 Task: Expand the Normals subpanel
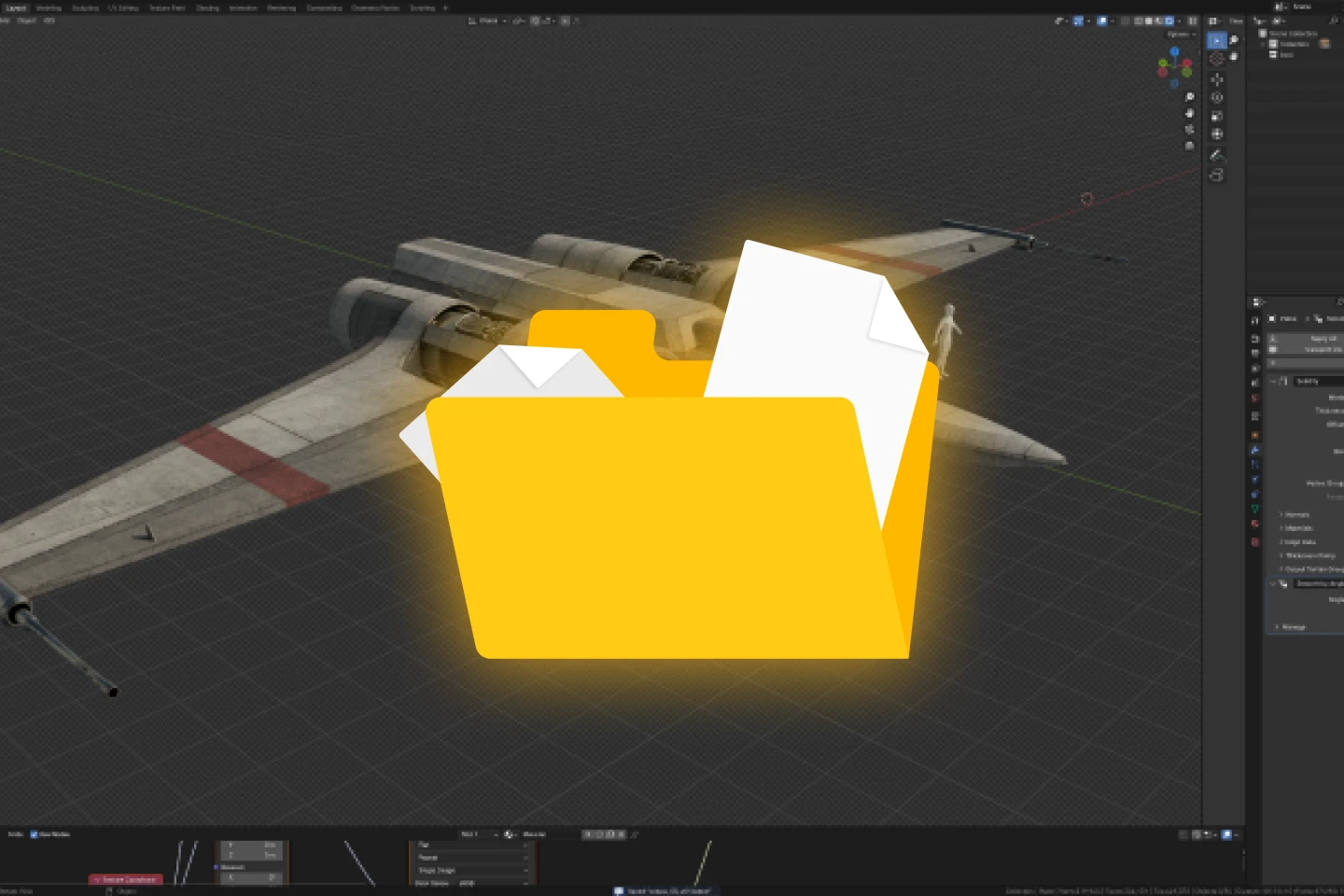(1295, 514)
